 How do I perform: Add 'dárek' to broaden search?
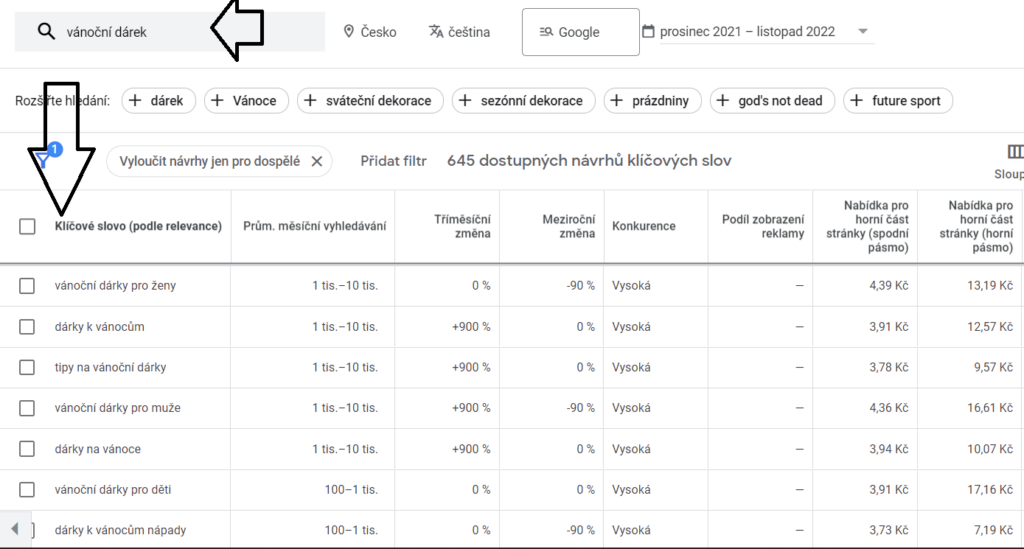(158, 101)
